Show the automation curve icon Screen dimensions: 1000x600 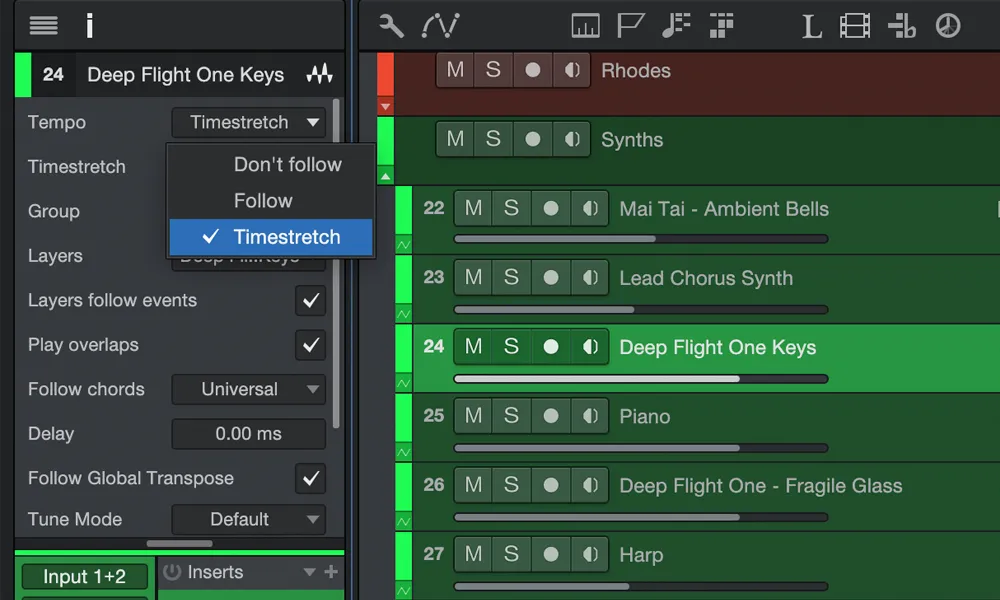[x=440, y=26]
